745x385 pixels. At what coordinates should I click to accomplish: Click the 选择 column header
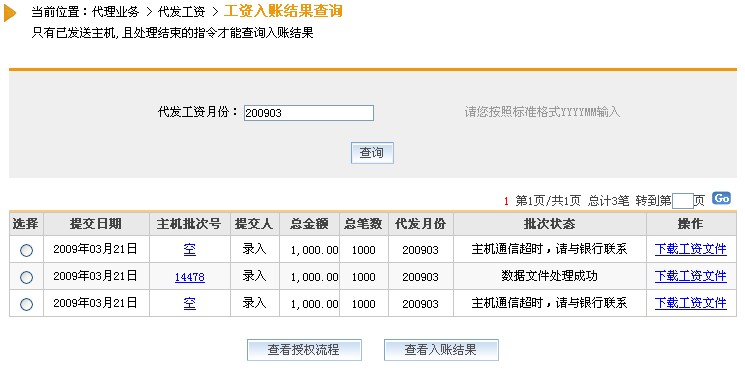point(26,224)
